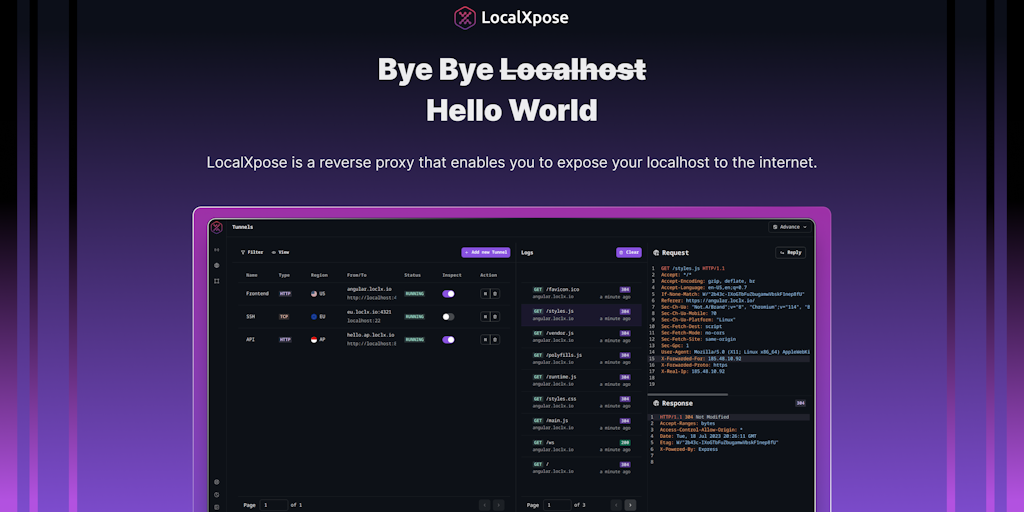Click the Frontend tunnel name
The height and width of the screenshot is (512, 1024).
coord(257,294)
